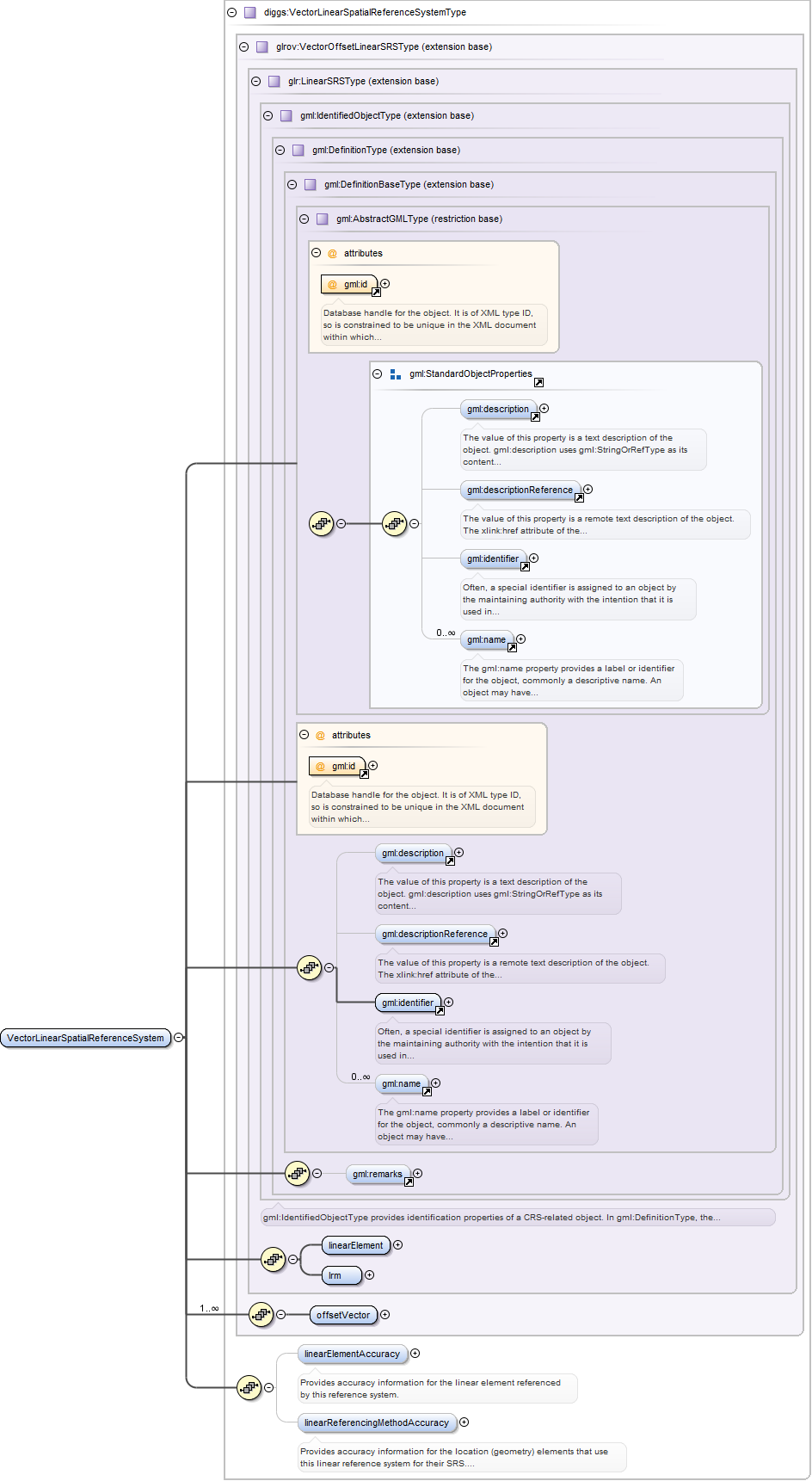This screenshot has height=1481, width=812.
Task: Expand the offsetVector element plus button
Action: pyautogui.click(x=384, y=1315)
